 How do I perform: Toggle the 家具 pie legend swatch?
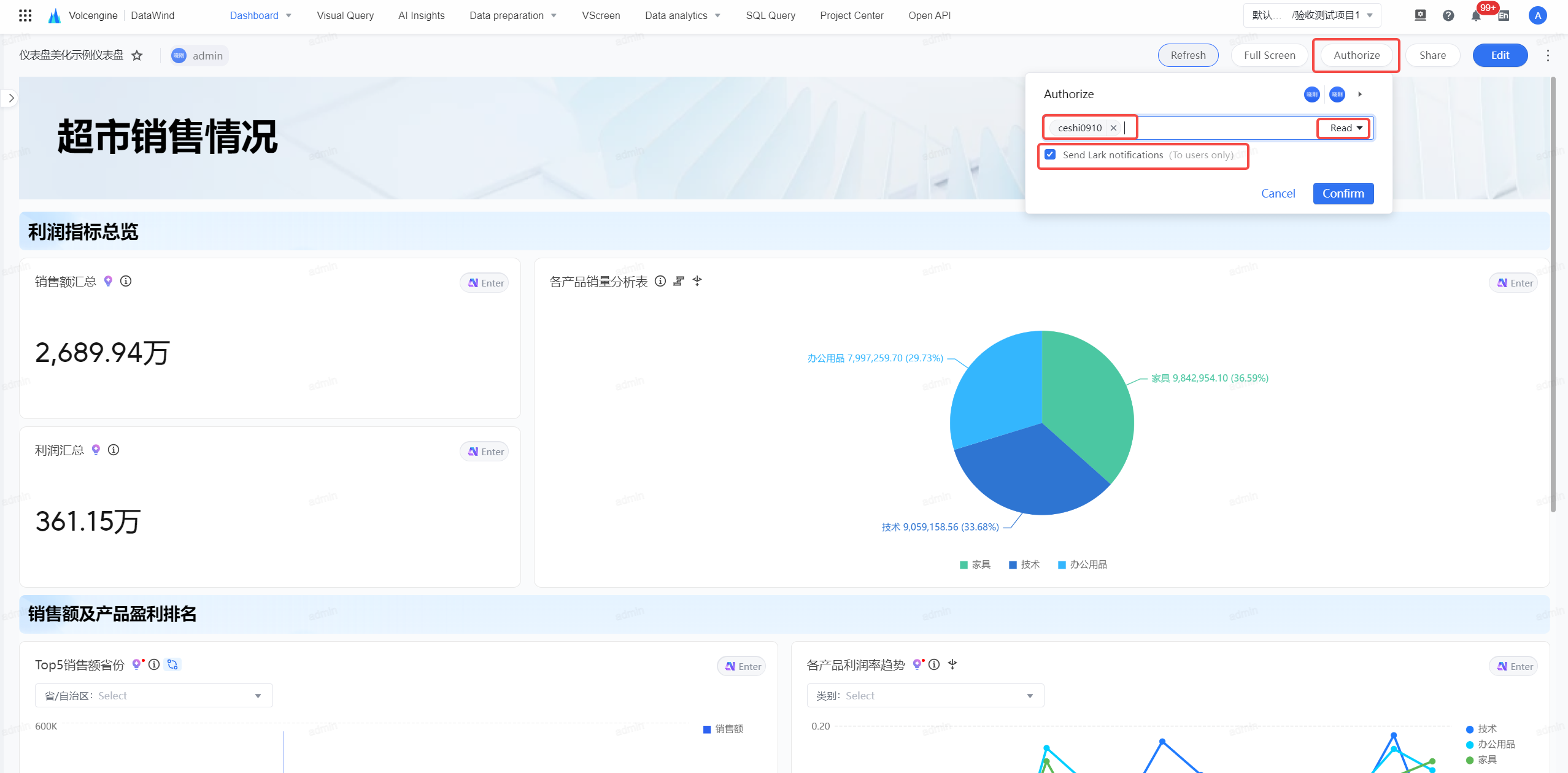click(964, 565)
